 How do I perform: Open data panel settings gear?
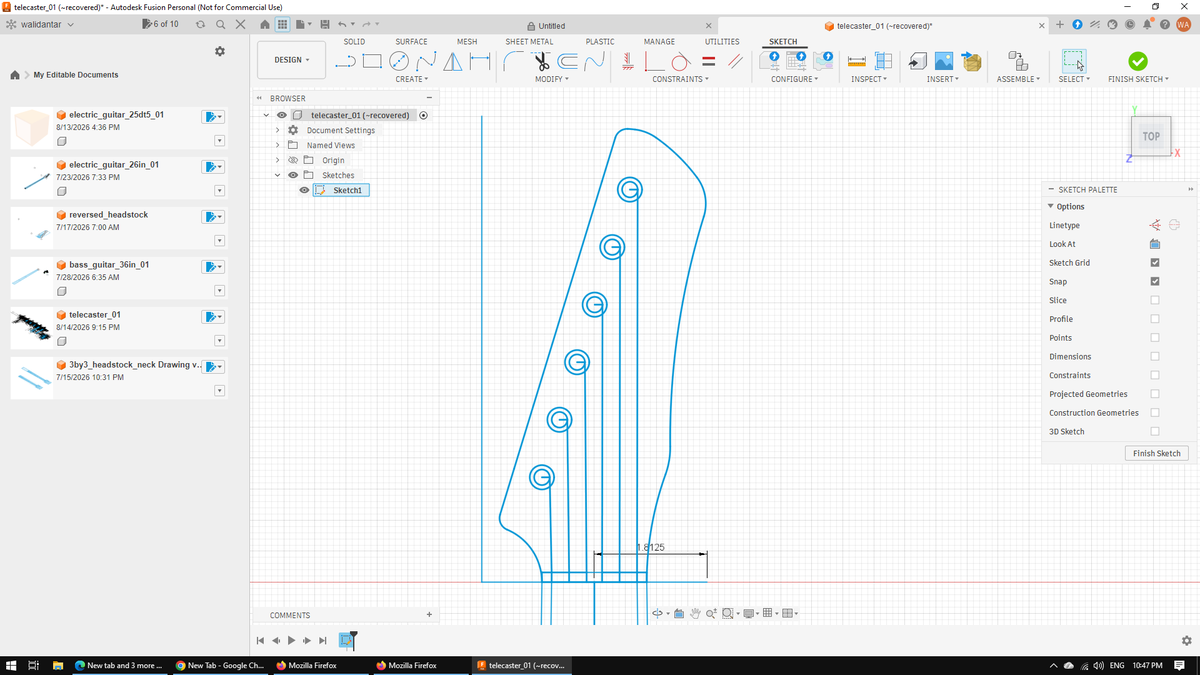coord(220,51)
